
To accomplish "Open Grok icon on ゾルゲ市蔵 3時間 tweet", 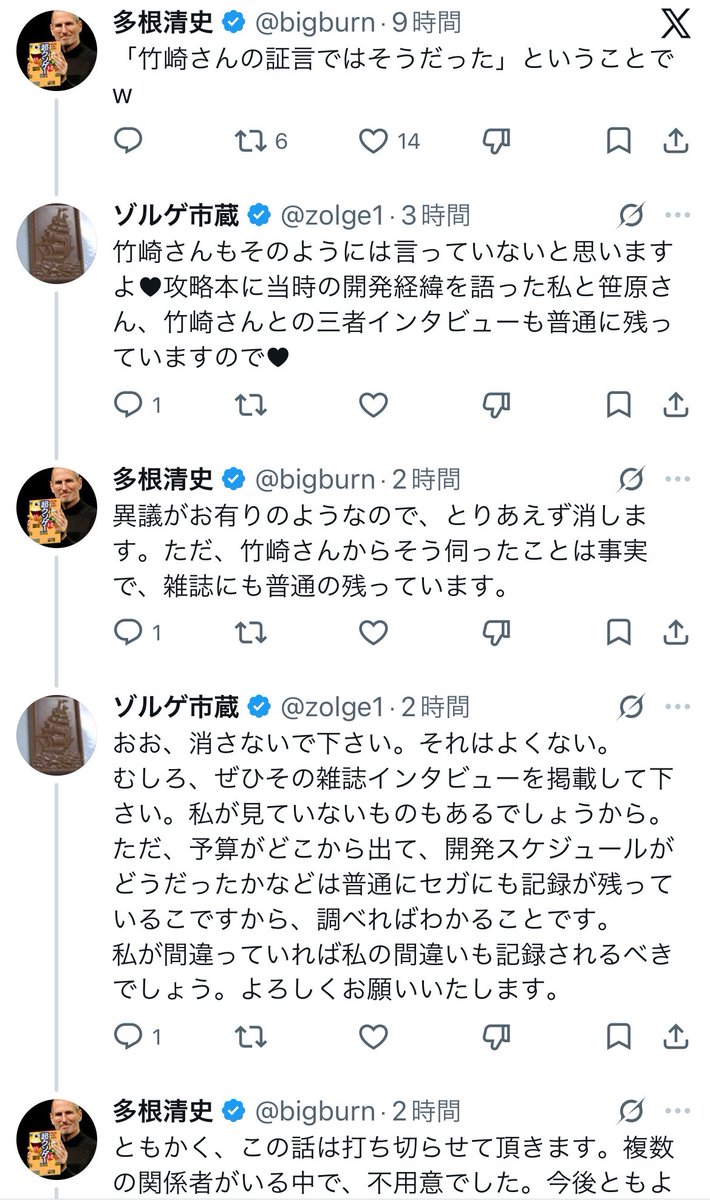I will [x=631, y=216].
